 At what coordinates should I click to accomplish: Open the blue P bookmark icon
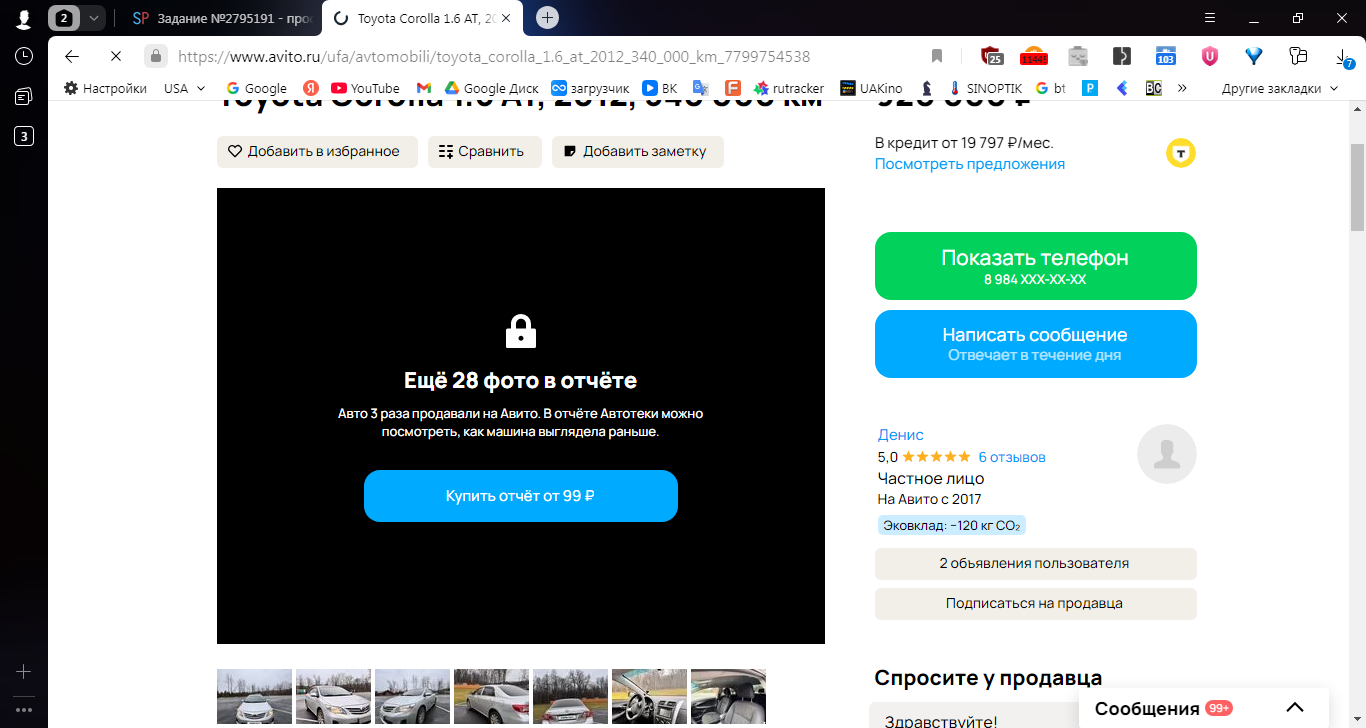1090,88
